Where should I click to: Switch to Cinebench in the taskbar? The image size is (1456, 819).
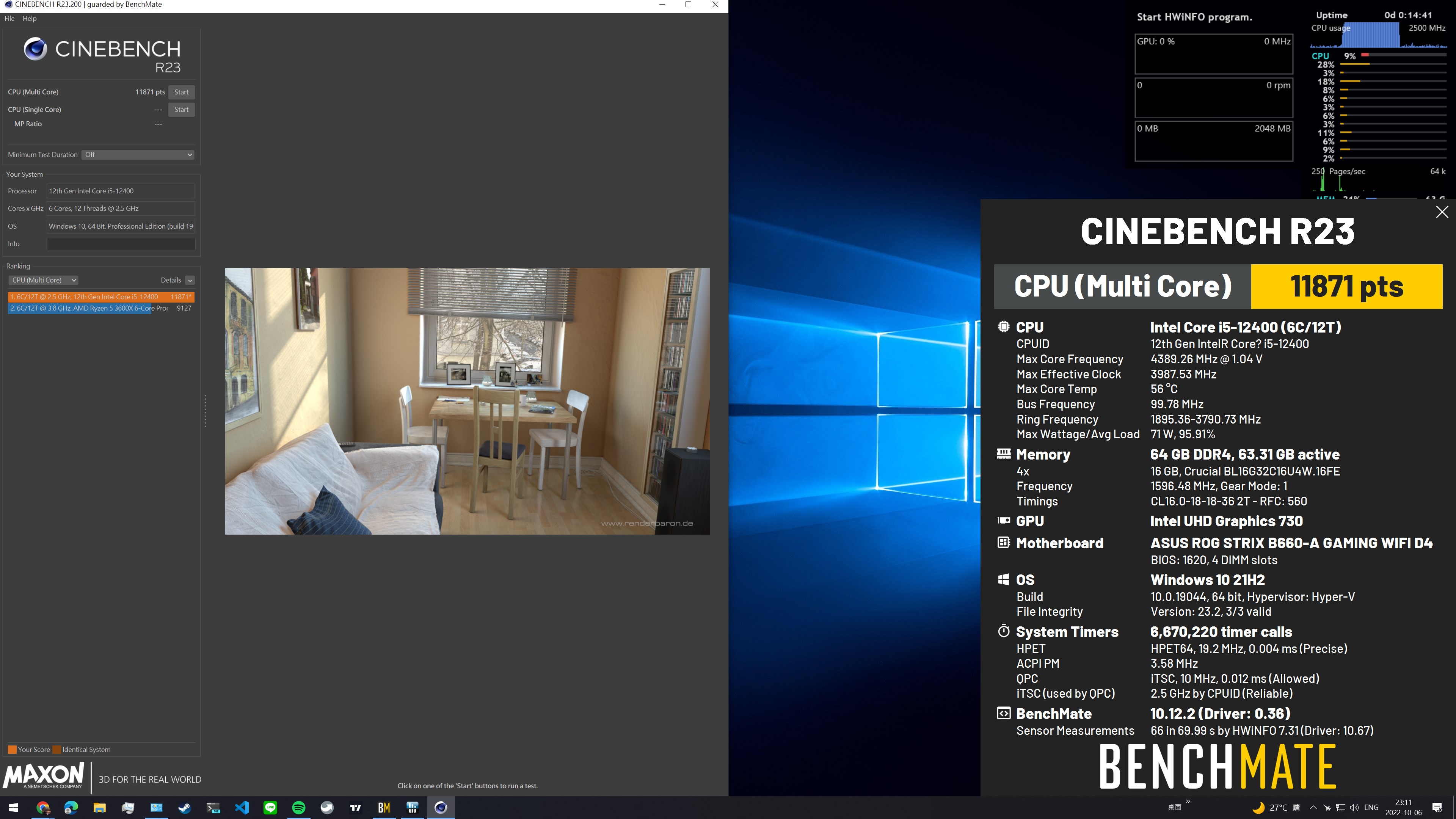(441, 808)
